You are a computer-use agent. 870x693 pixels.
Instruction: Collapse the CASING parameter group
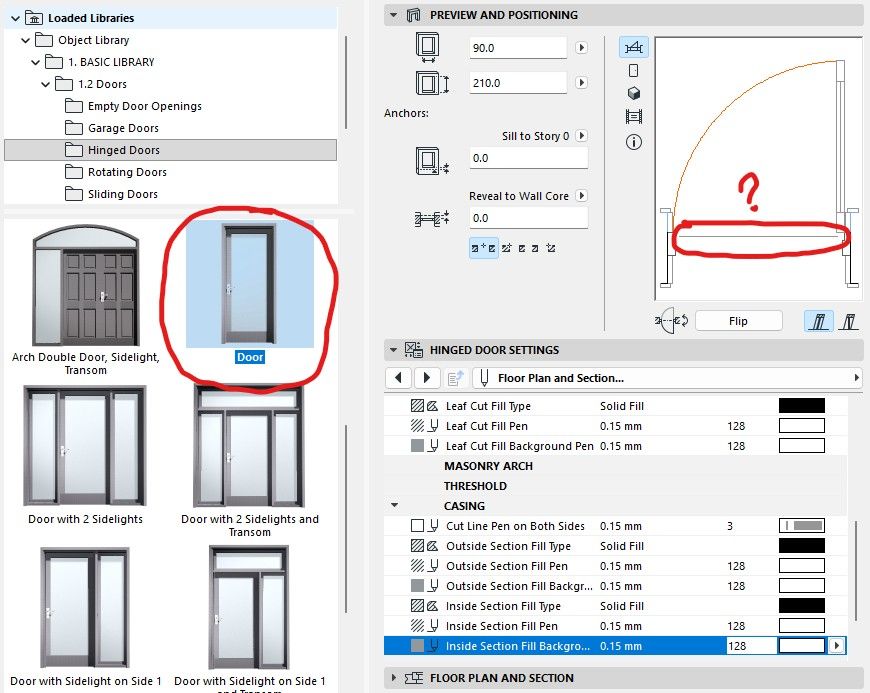tap(394, 505)
